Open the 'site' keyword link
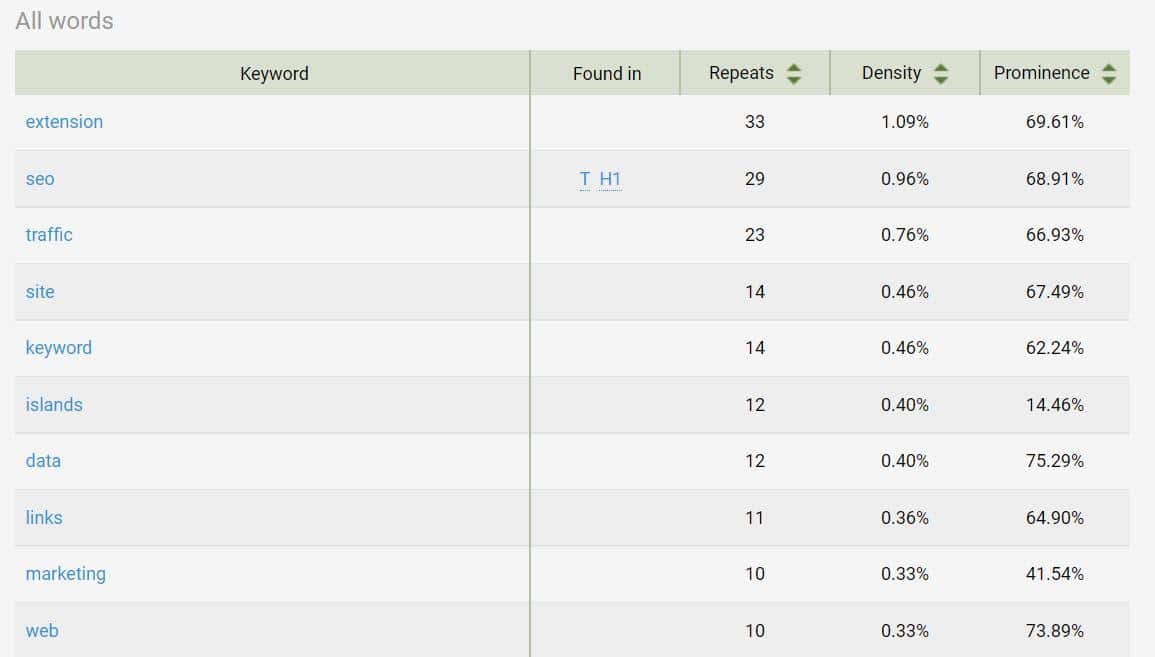Viewport: 1155px width, 657px height. click(x=40, y=292)
